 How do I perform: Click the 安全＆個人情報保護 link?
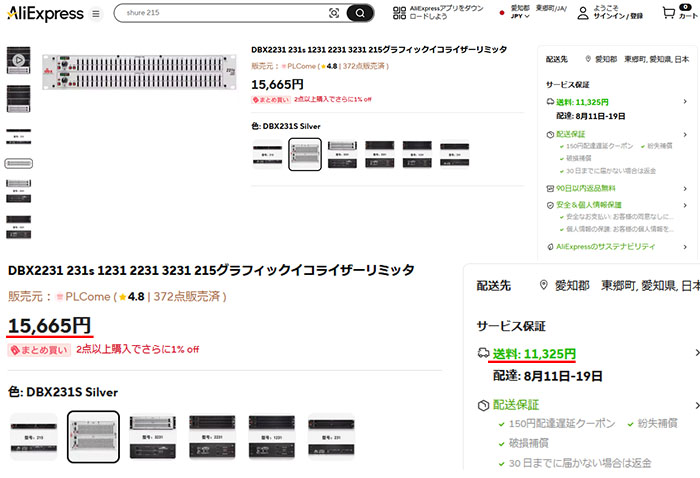(x=588, y=205)
